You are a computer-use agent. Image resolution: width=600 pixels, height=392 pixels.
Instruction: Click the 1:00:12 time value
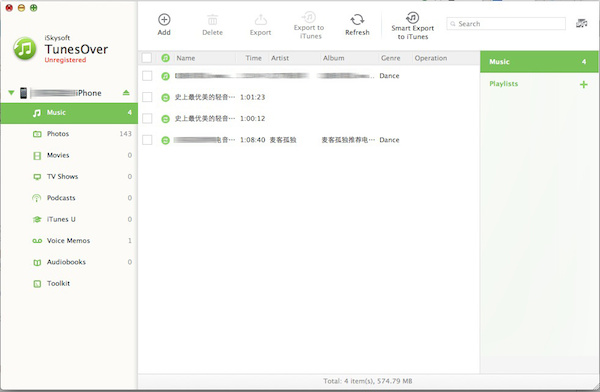[x=253, y=119]
